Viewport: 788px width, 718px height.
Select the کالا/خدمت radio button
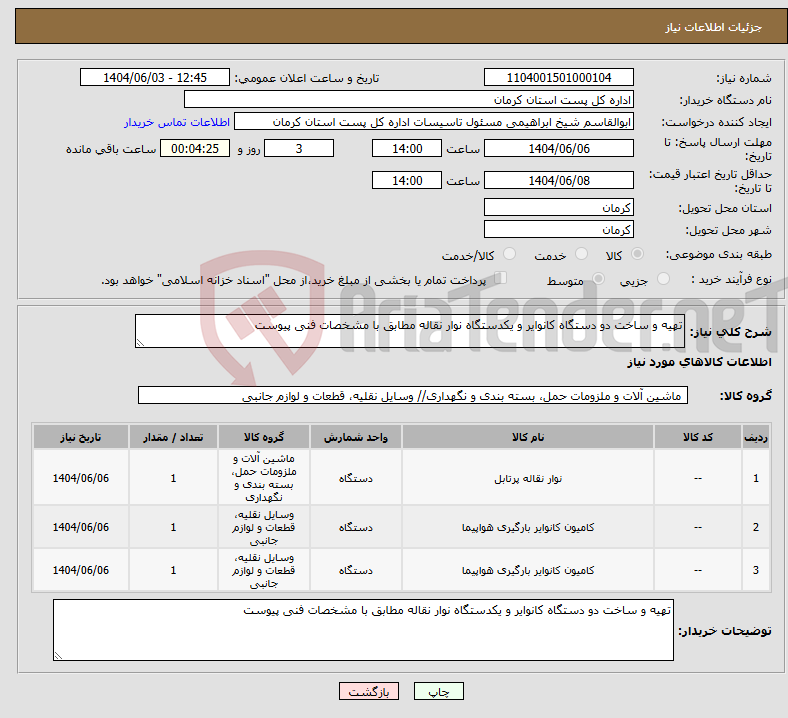pyautogui.click(x=510, y=254)
